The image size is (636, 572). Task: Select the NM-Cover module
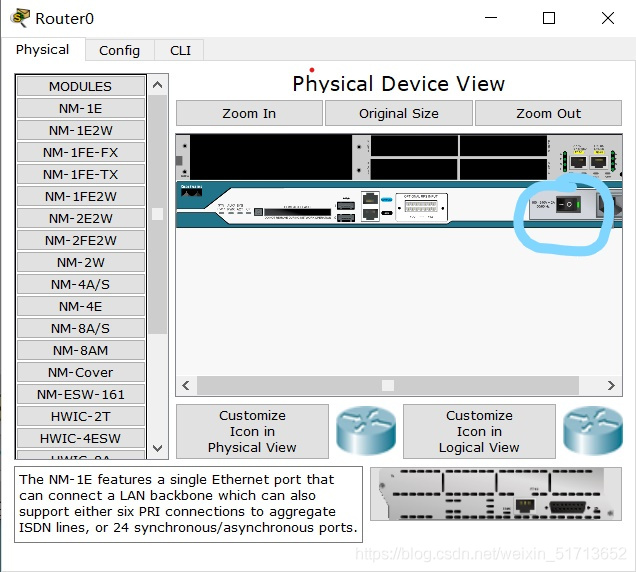(81, 372)
